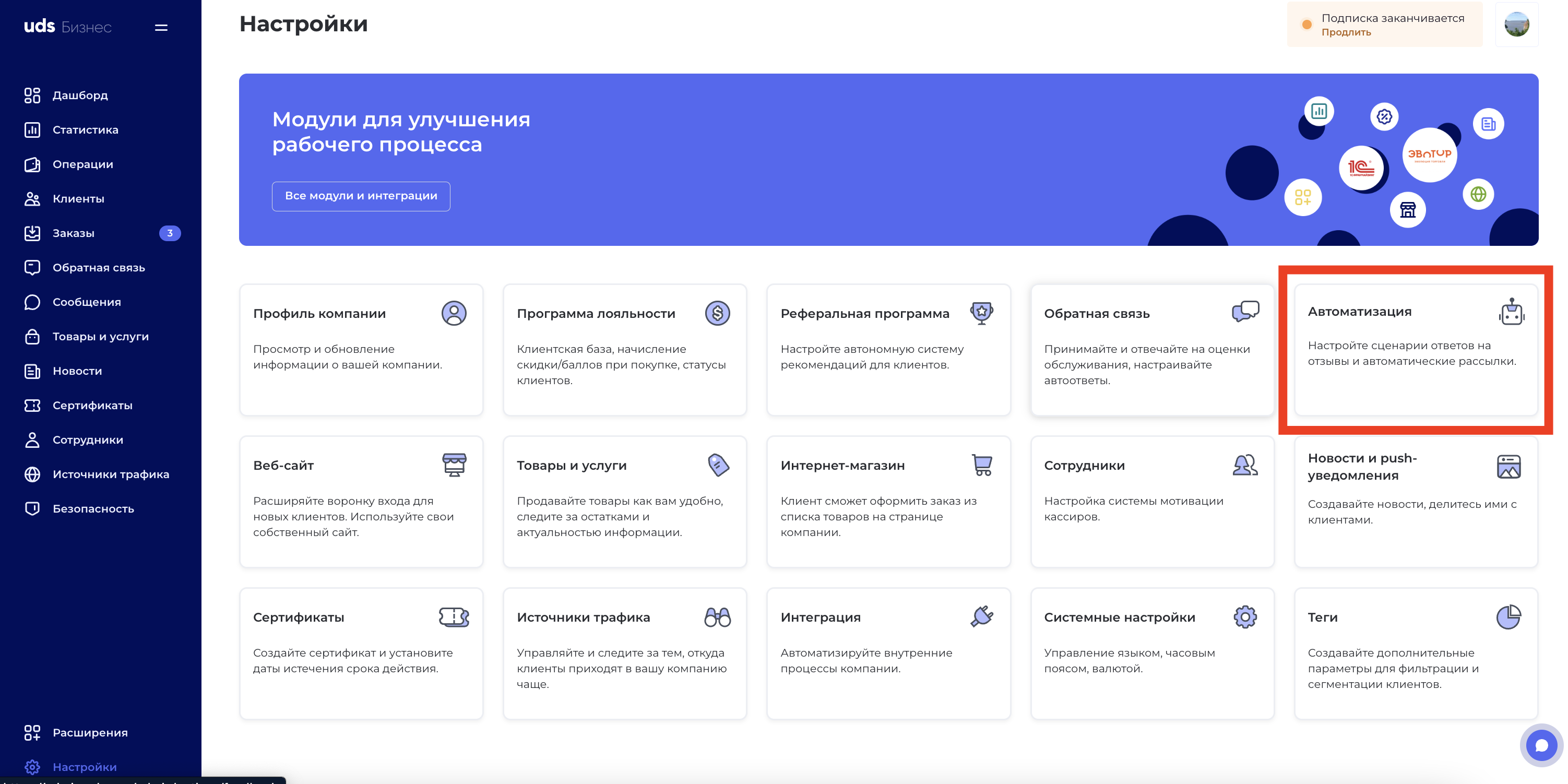This screenshot has width=1568, height=784.
Task: Click the Обратная связь sidebar chat icon
Action: click(x=32, y=268)
